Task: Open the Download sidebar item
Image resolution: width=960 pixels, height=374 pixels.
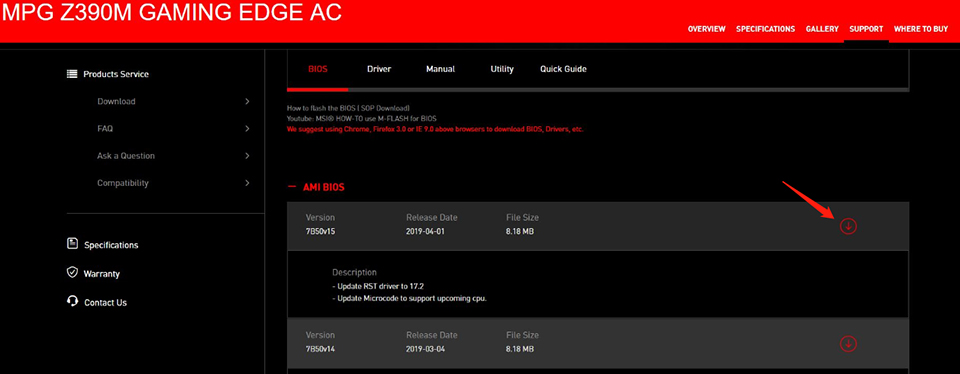Action: [116, 102]
